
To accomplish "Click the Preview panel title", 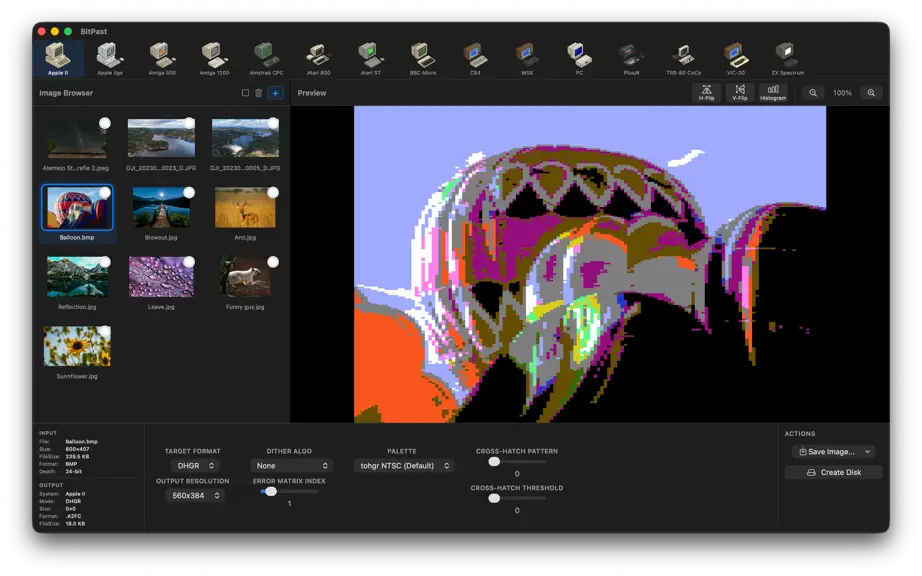I will click(x=312, y=93).
